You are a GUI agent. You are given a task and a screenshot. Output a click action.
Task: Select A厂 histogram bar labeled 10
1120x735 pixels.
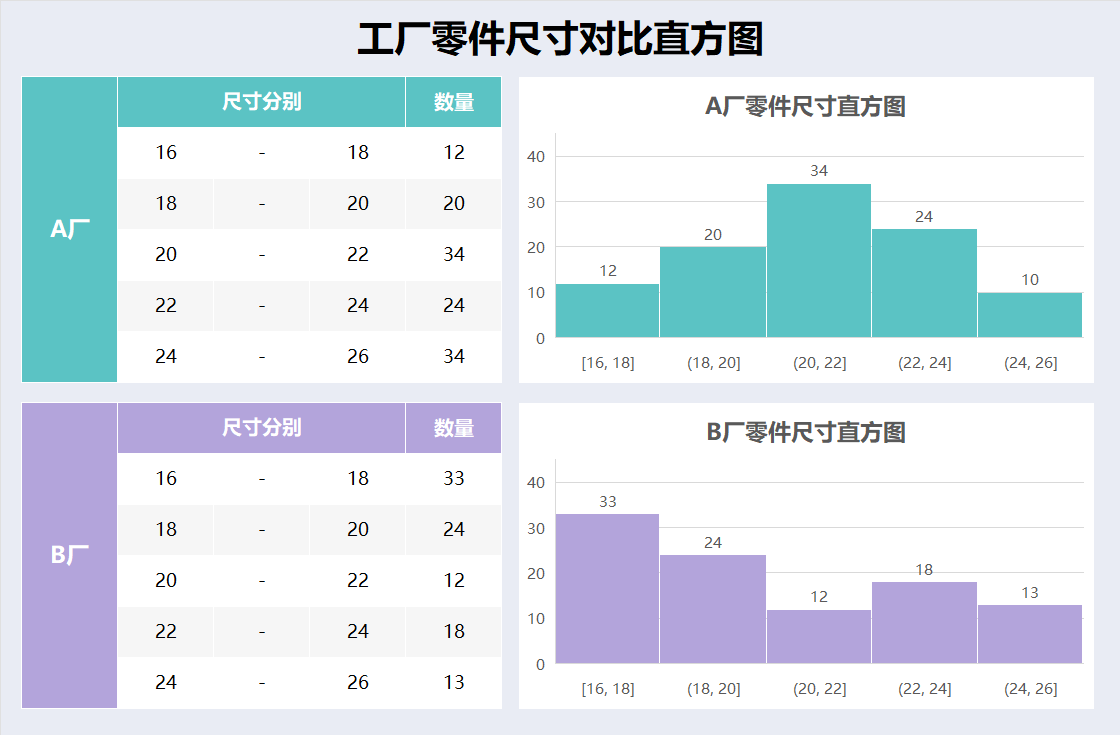[x=1029, y=315]
